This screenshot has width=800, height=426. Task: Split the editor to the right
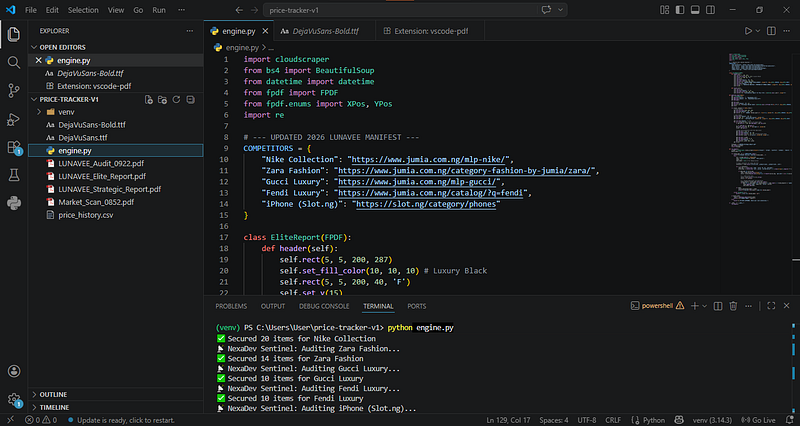(x=771, y=31)
